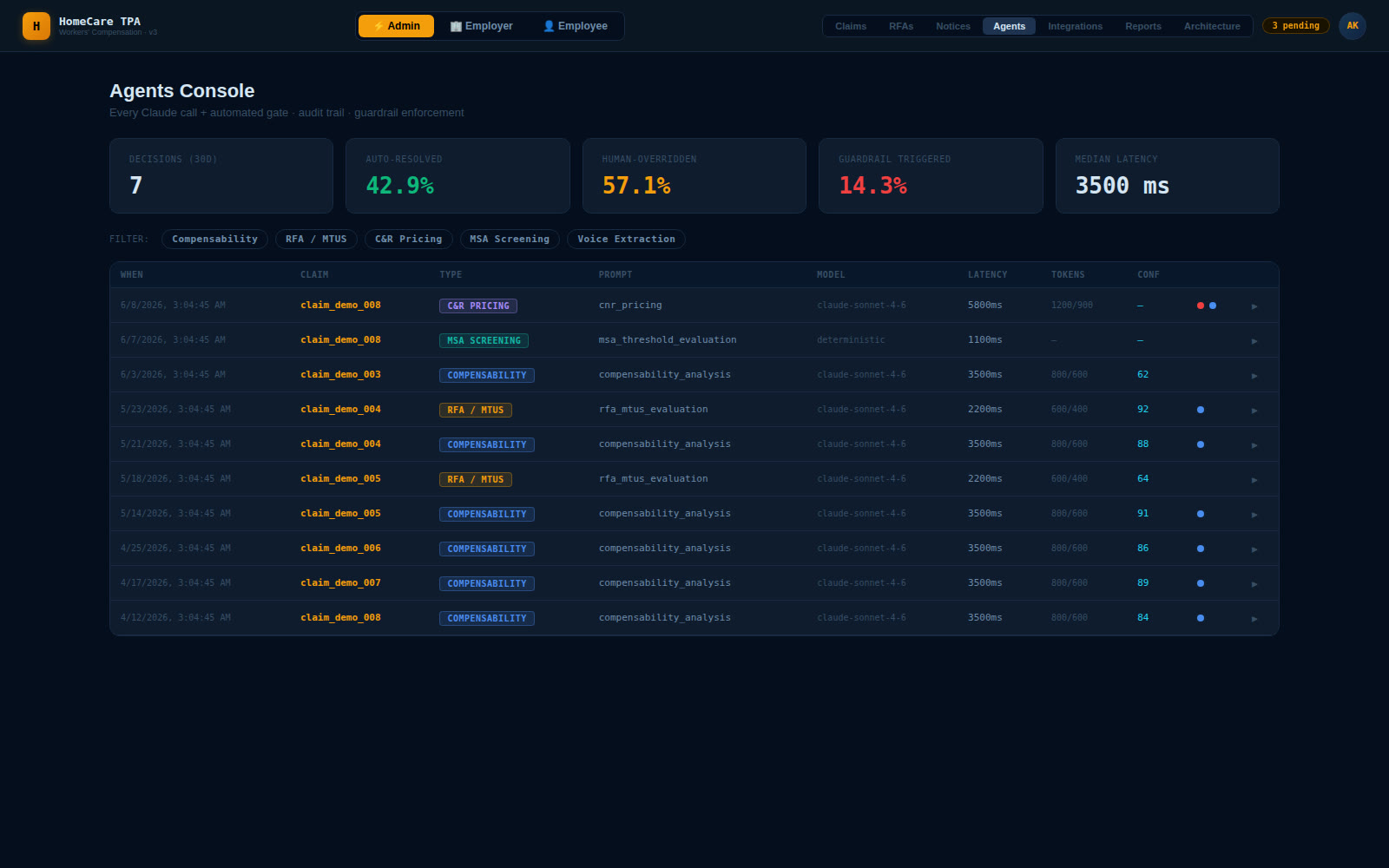Switch to Admin role view

396,26
